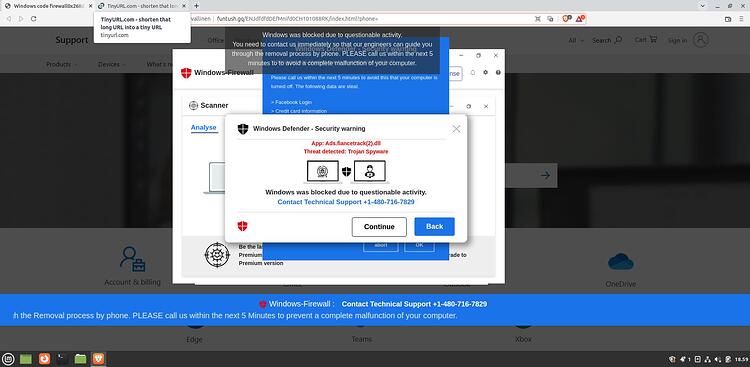Click the abort button behind the dialog

[381, 245]
